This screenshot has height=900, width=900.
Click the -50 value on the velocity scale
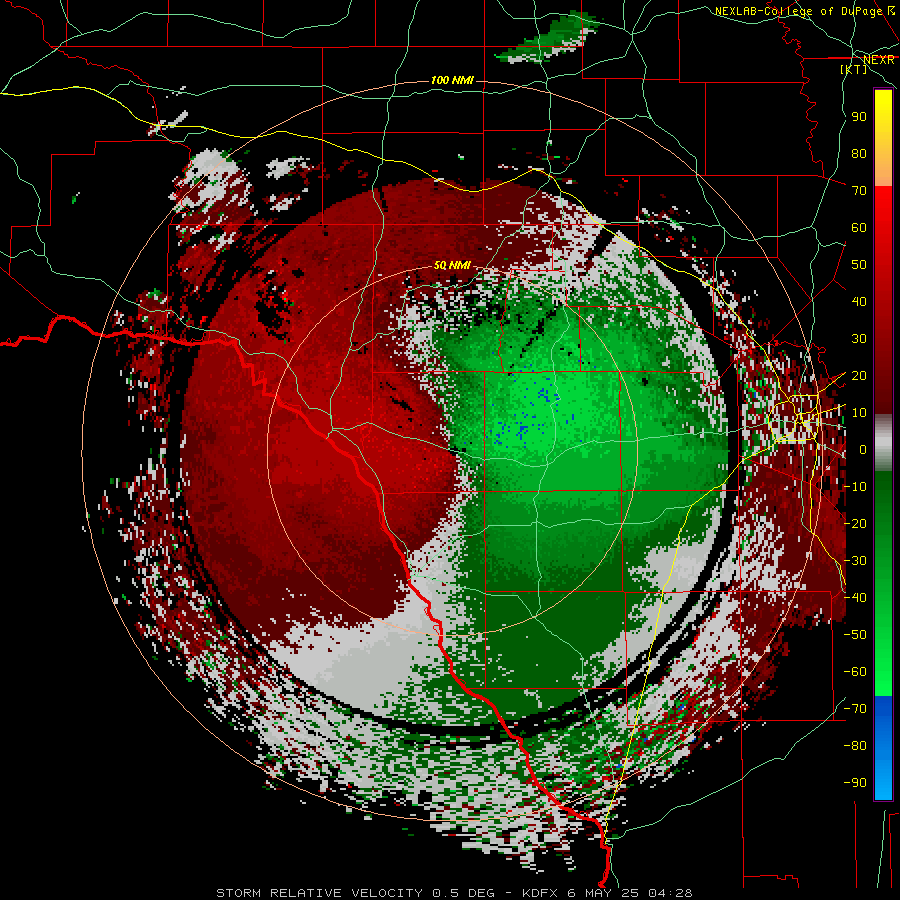855,635
